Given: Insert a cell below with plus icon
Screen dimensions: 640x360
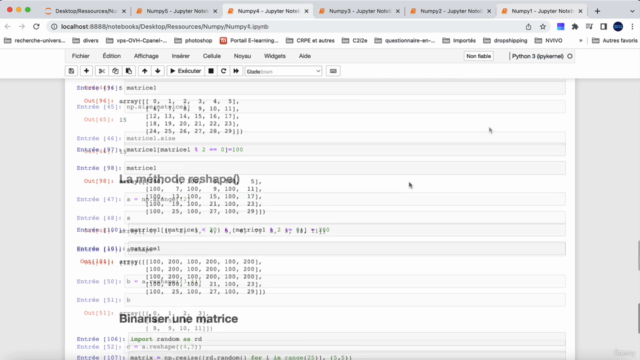Looking at the screenshot, I should pyautogui.click(x=86, y=71).
